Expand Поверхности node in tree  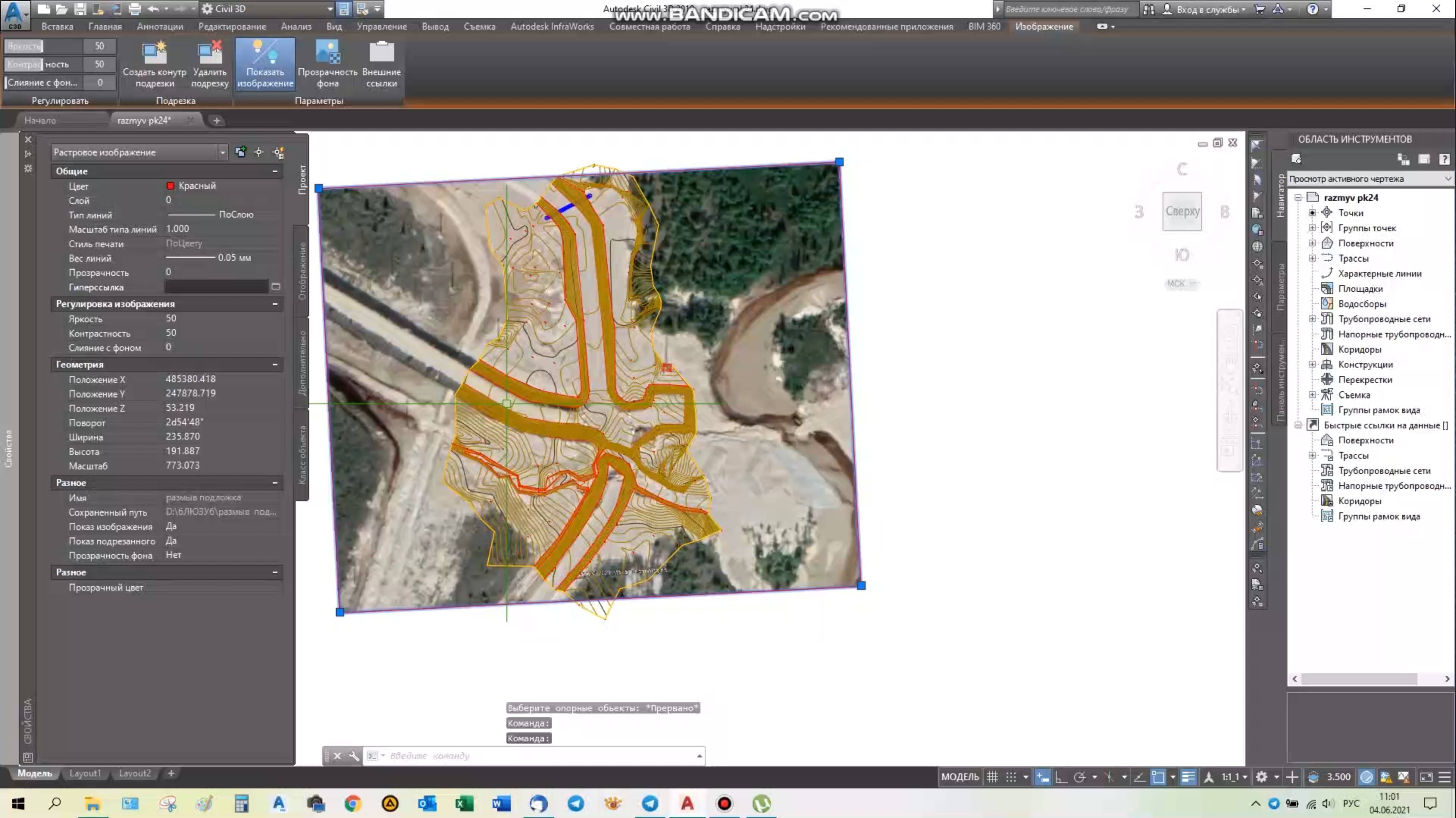(1313, 243)
